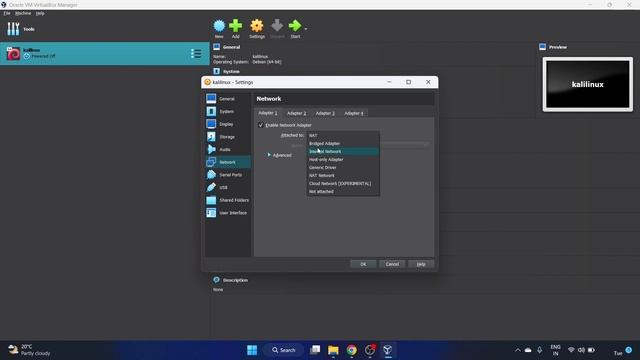Open Windows Start button on taskbar
Image resolution: width=640 pixels, height=360 pixels.
pos(252,350)
